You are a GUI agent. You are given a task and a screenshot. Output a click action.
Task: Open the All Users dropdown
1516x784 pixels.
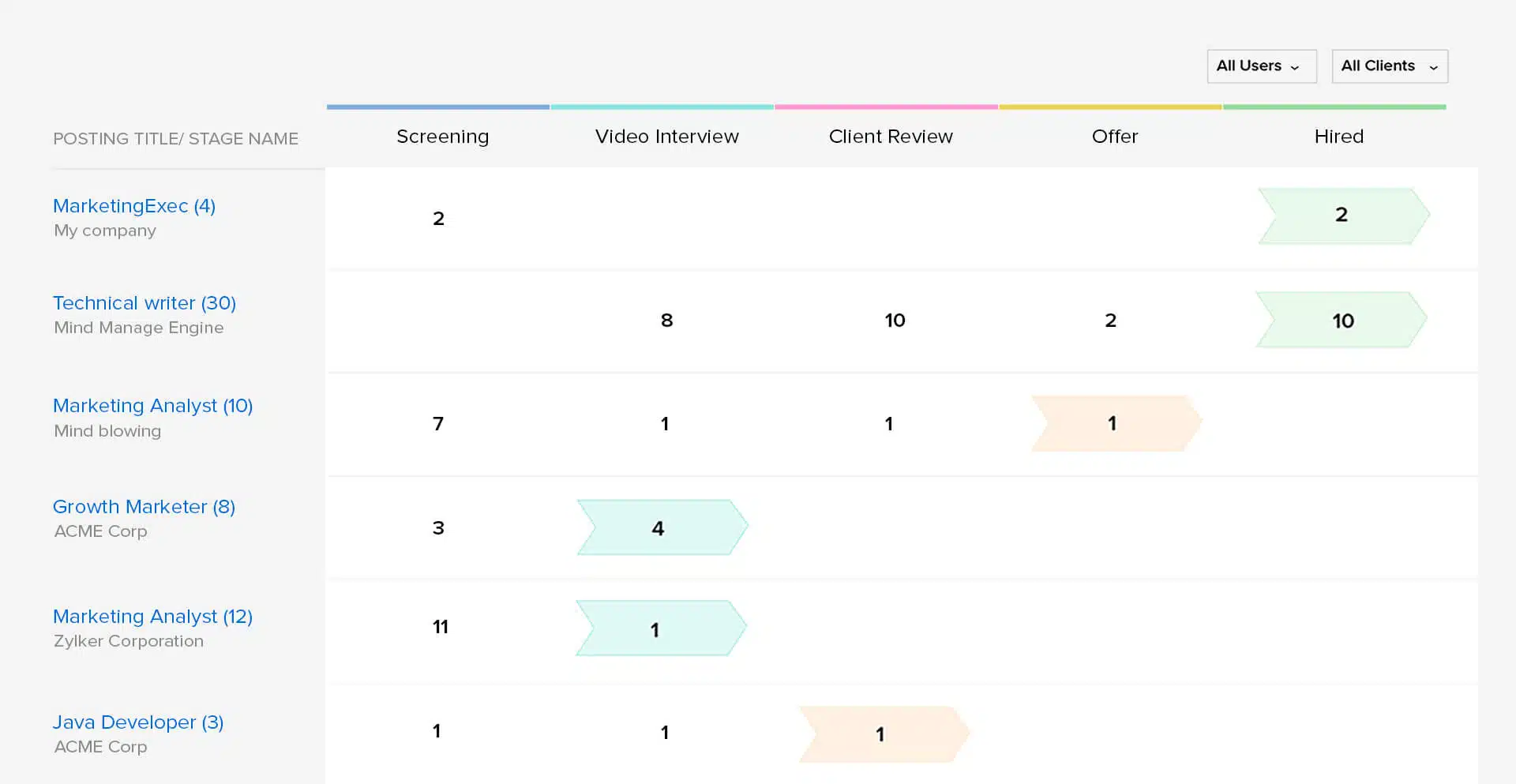[1260, 66]
